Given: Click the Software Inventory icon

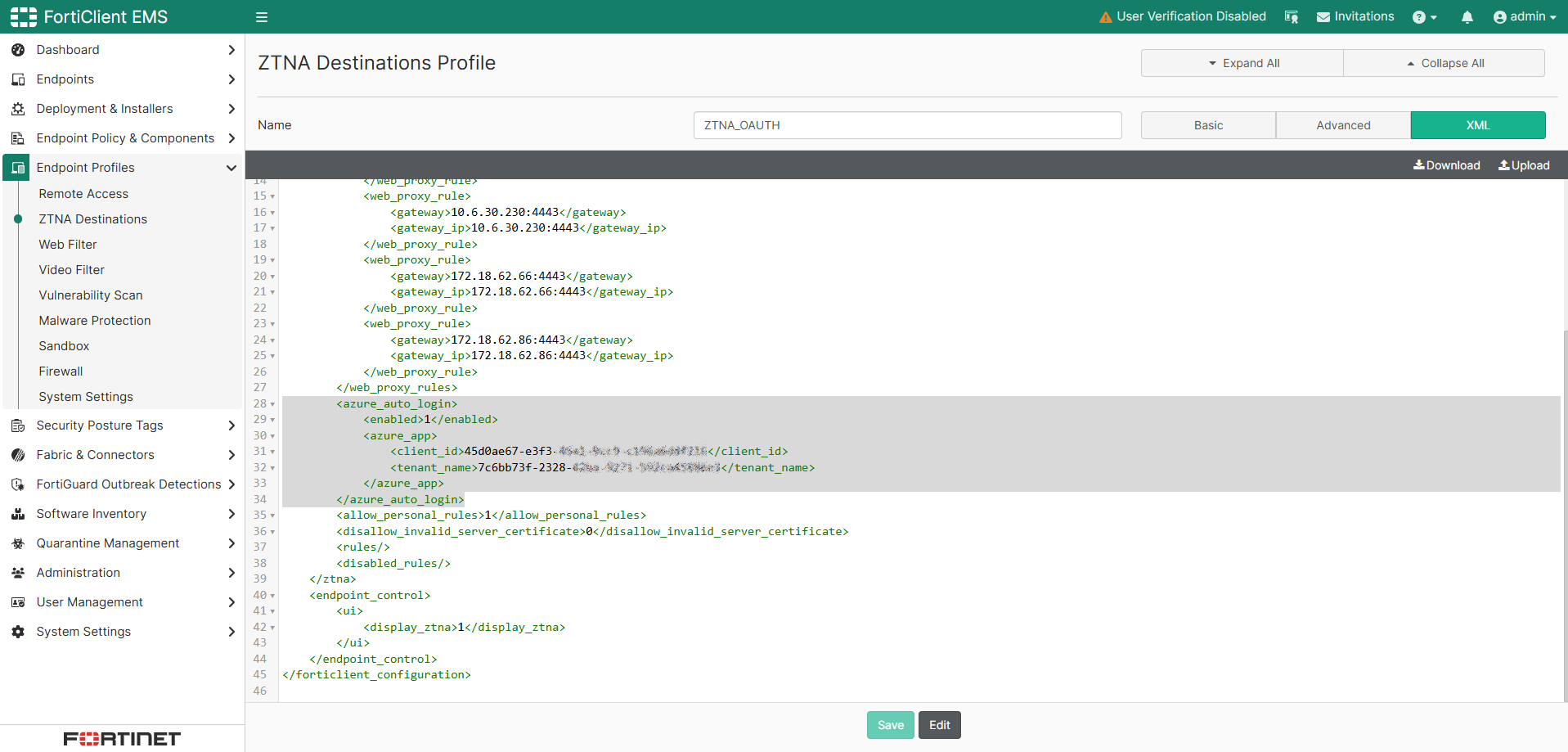Looking at the screenshot, I should [x=18, y=514].
